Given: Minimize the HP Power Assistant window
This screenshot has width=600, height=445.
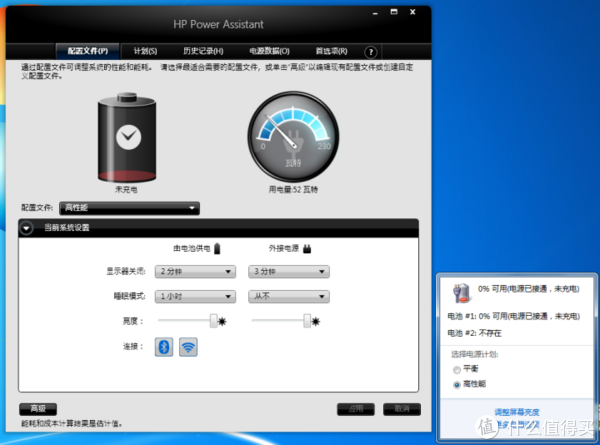Looking at the screenshot, I should coord(375,13).
